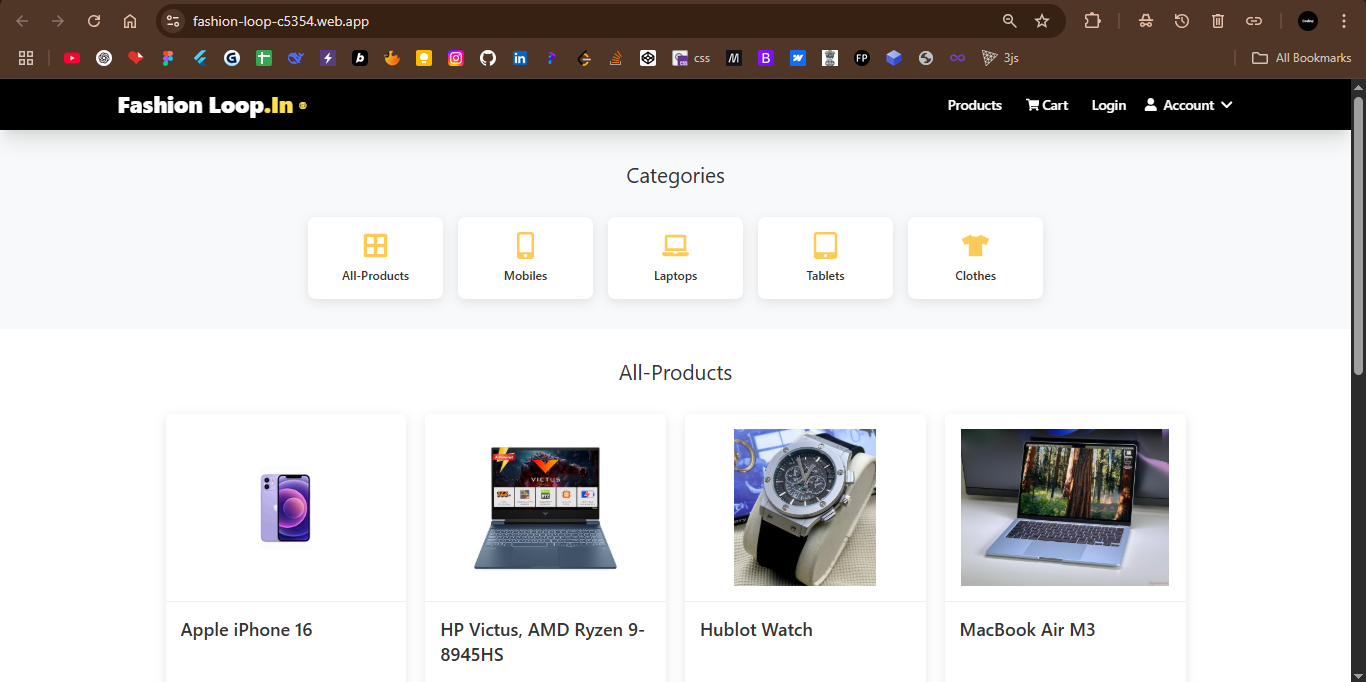View site information icon in address bar
The height and width of the screenshot is (682, 1366).
(173, 21)
